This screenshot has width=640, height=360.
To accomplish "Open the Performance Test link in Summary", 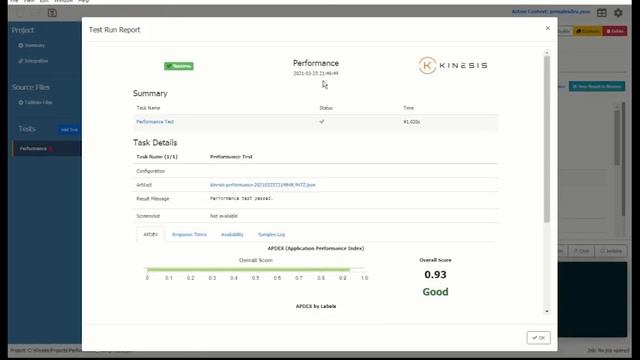I will pos(155,122).
